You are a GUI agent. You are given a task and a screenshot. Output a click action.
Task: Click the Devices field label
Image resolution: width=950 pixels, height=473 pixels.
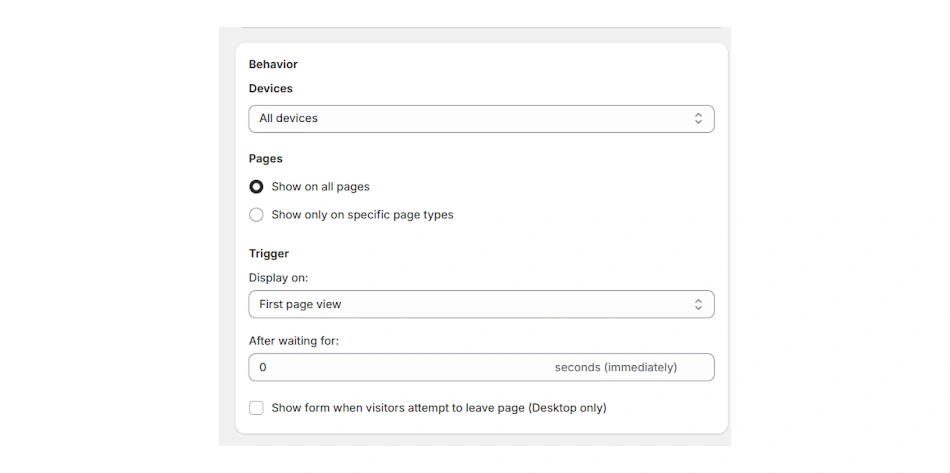pos(270,88)
